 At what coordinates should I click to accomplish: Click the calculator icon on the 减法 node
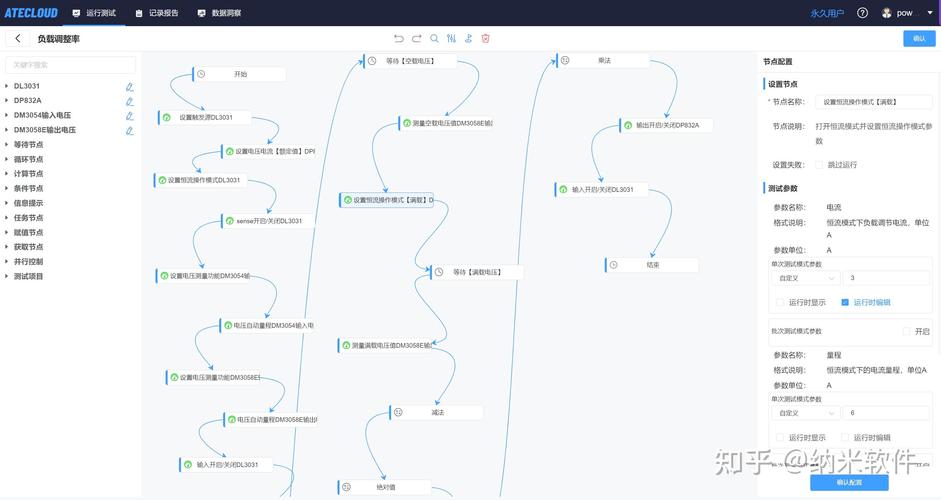click(x=398, y=412)
